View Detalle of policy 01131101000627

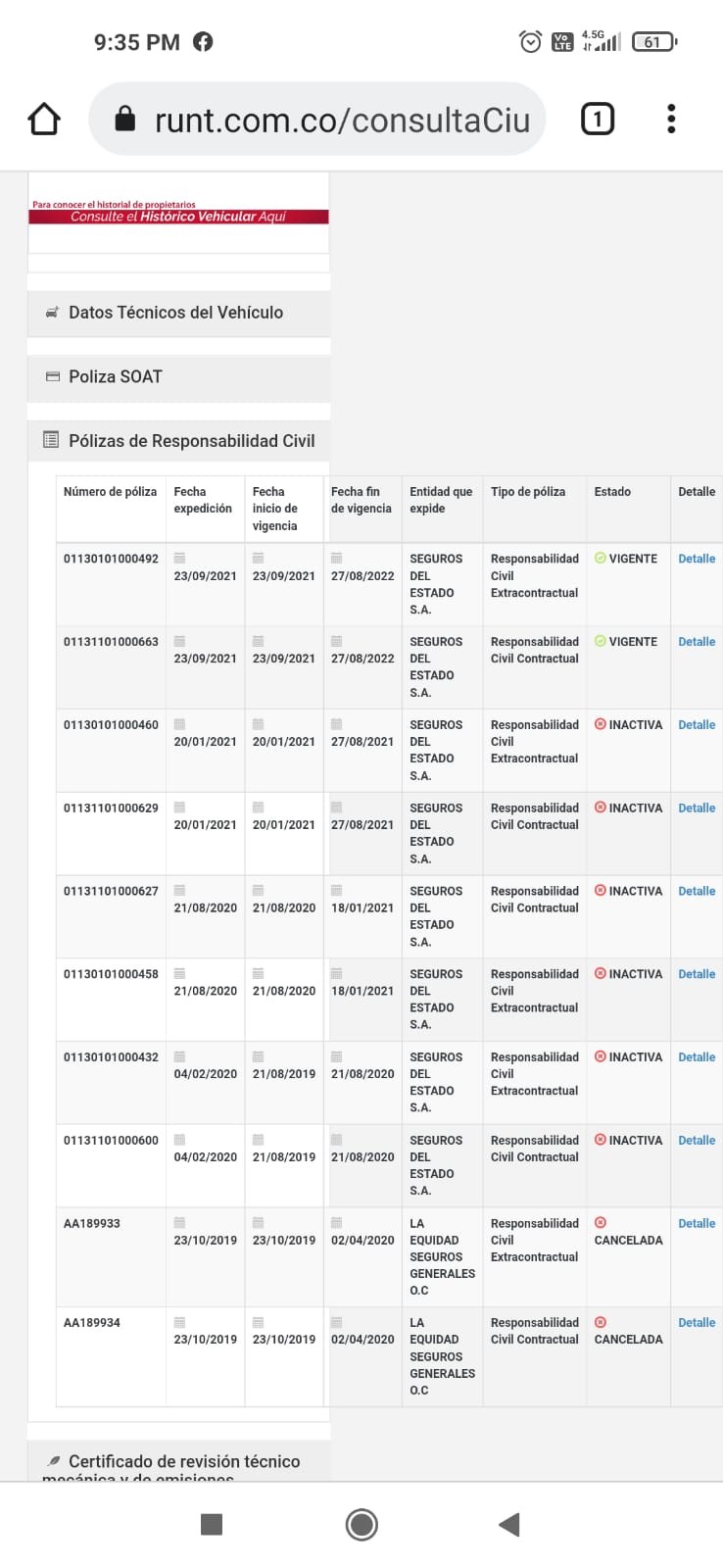pos(697,892)
